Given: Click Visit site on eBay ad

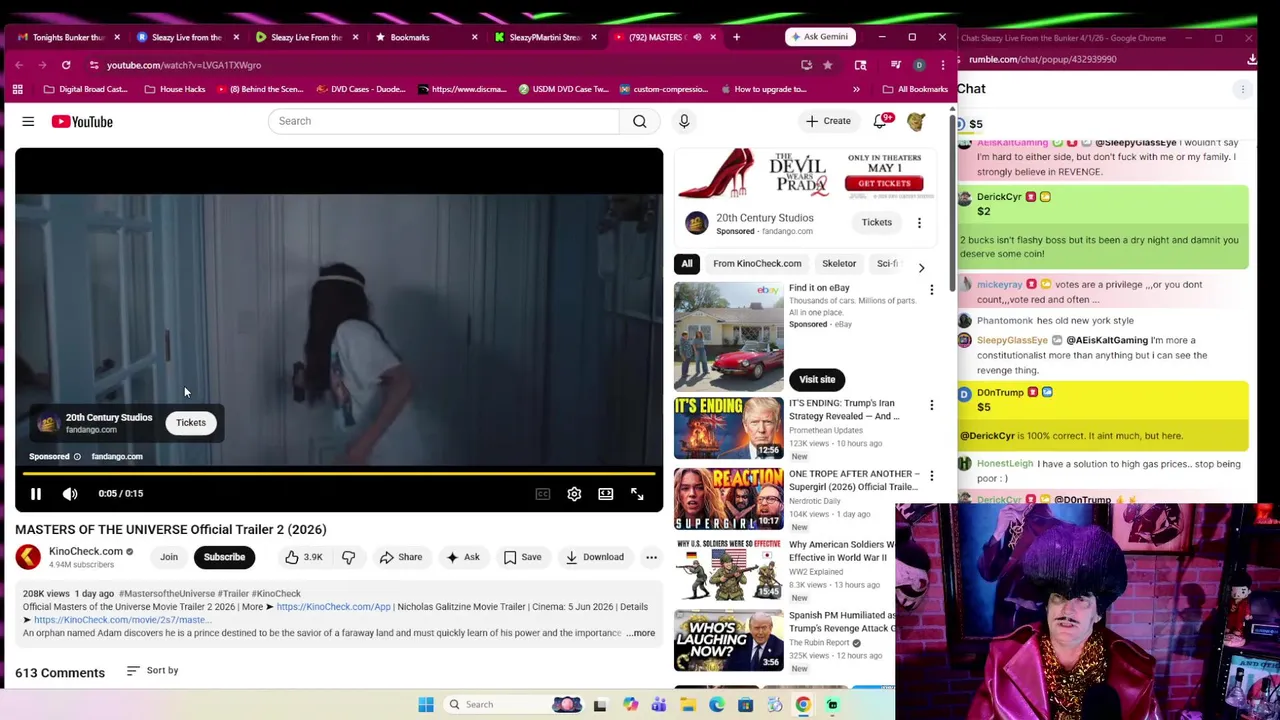Looking at the screenshot, I should click(817, 379).
